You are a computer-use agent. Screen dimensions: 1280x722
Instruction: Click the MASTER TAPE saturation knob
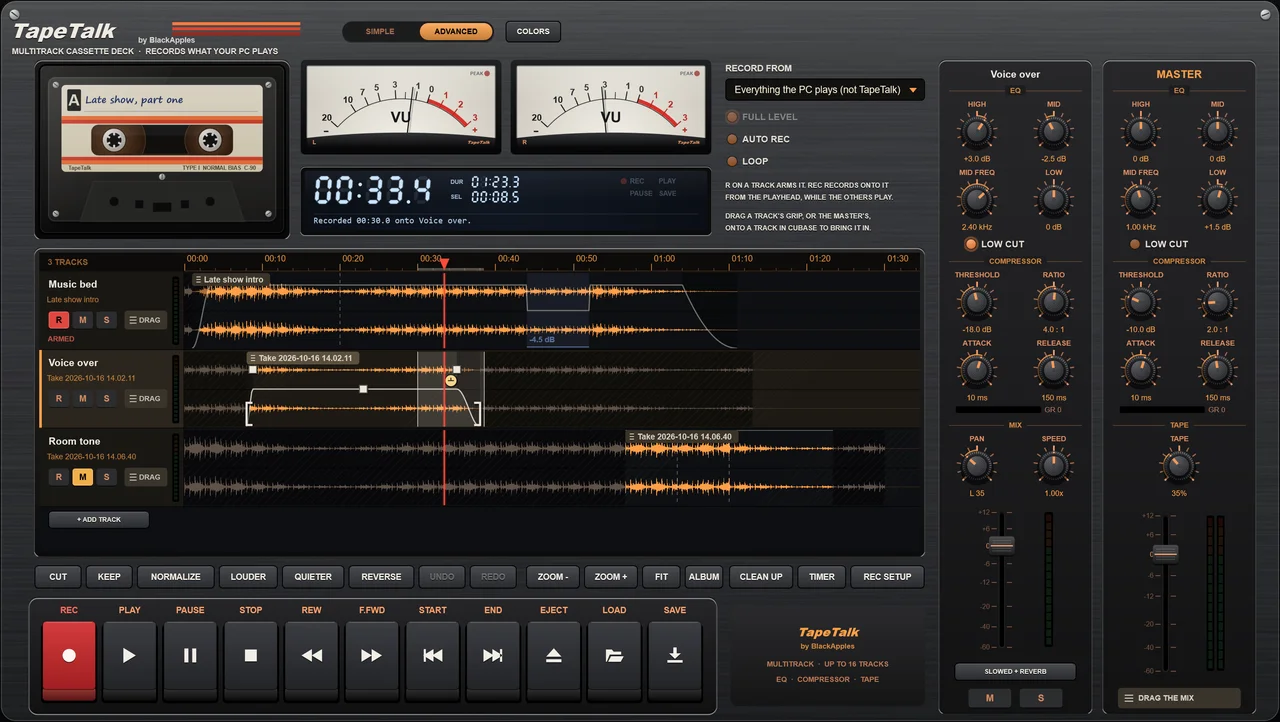coord(1179,465)
